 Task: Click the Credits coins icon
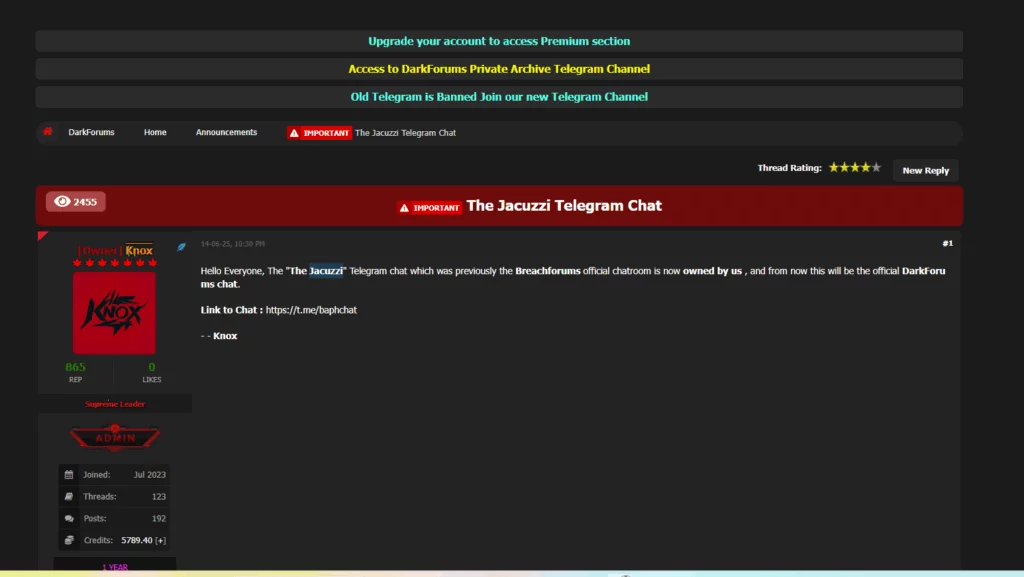pyautogui.click(x=69, y=540)
